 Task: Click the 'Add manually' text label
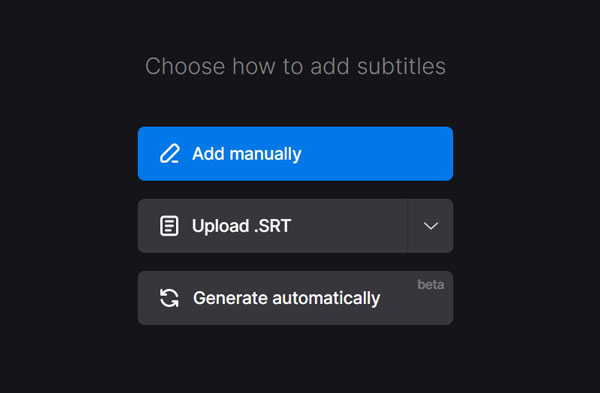click(x=247, y=154)
